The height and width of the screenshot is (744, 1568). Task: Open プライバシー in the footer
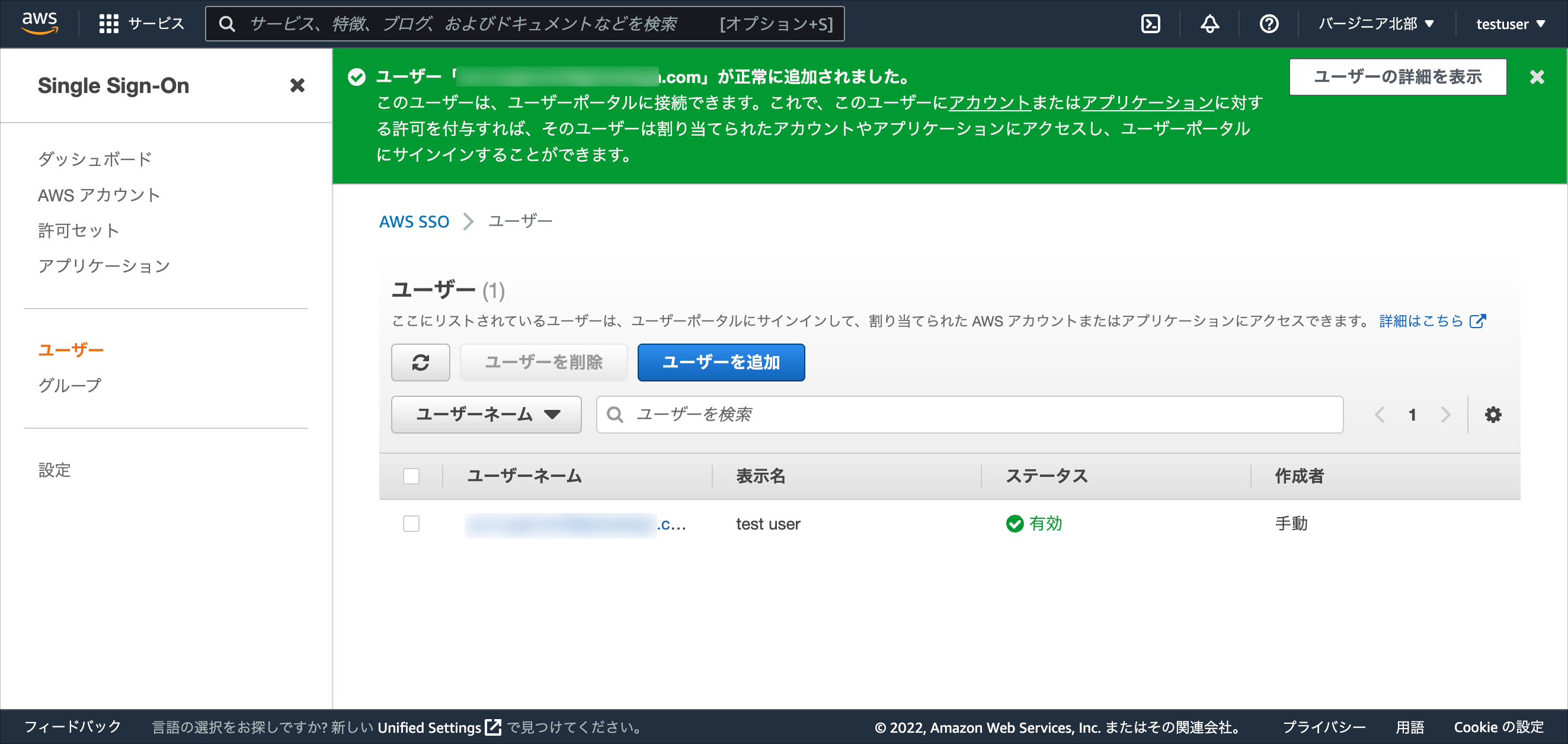tap(1323, 727)
